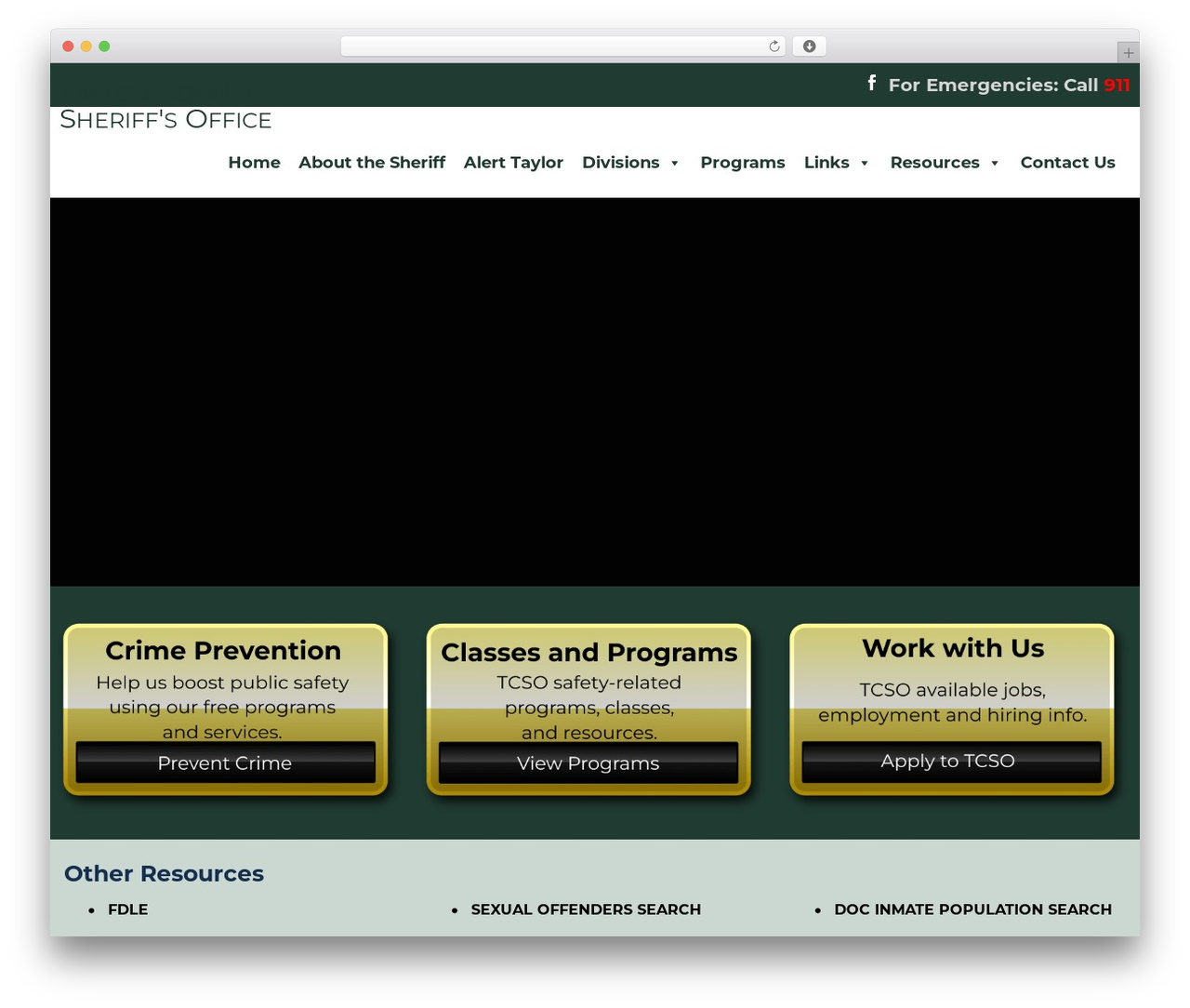Open About the Sheriff page
Image resolution: width=1190 pixels, height=1008 pixels.
(x=372, y=163)
